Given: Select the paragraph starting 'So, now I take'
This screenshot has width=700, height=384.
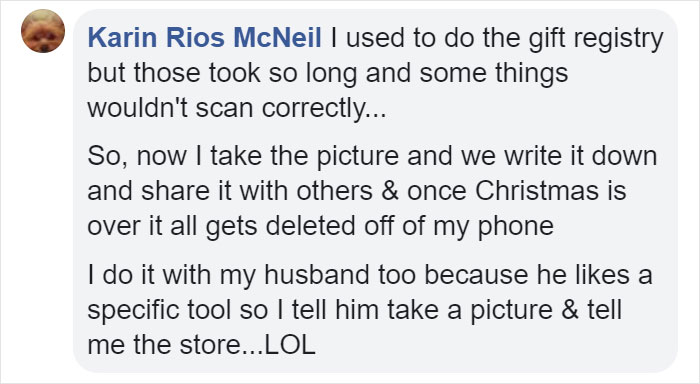Looking at the screenshot, I should 372,191.
